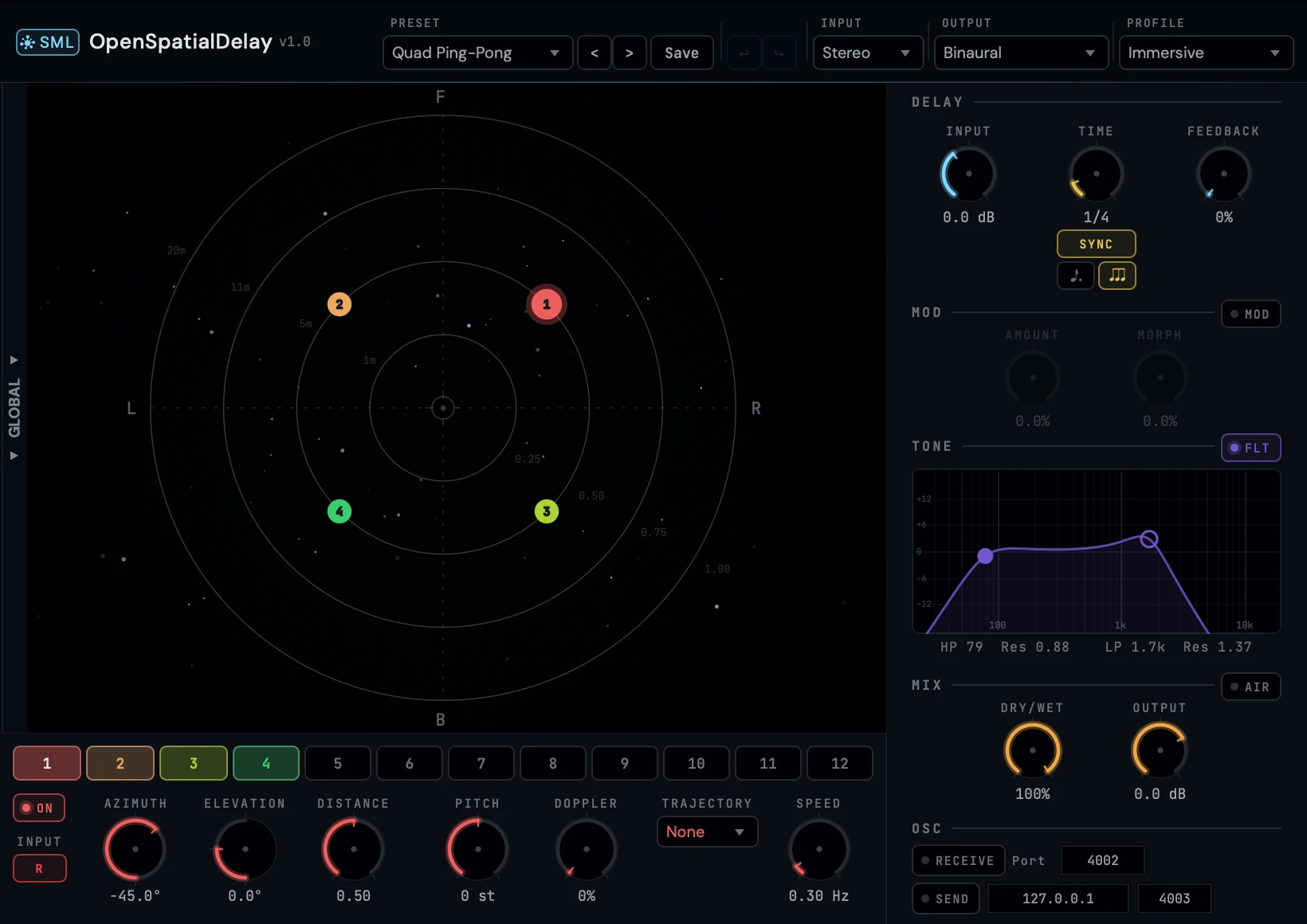Select yellow-green source node 3 in field
1307x924 pixels.
547,511
